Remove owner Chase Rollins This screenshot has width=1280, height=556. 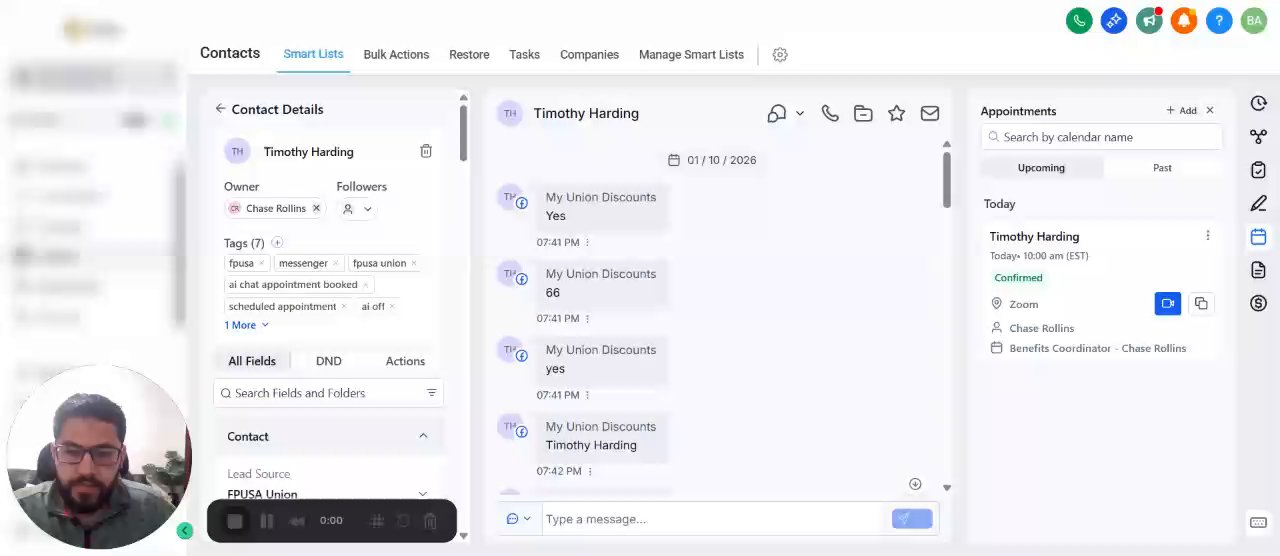316,208
